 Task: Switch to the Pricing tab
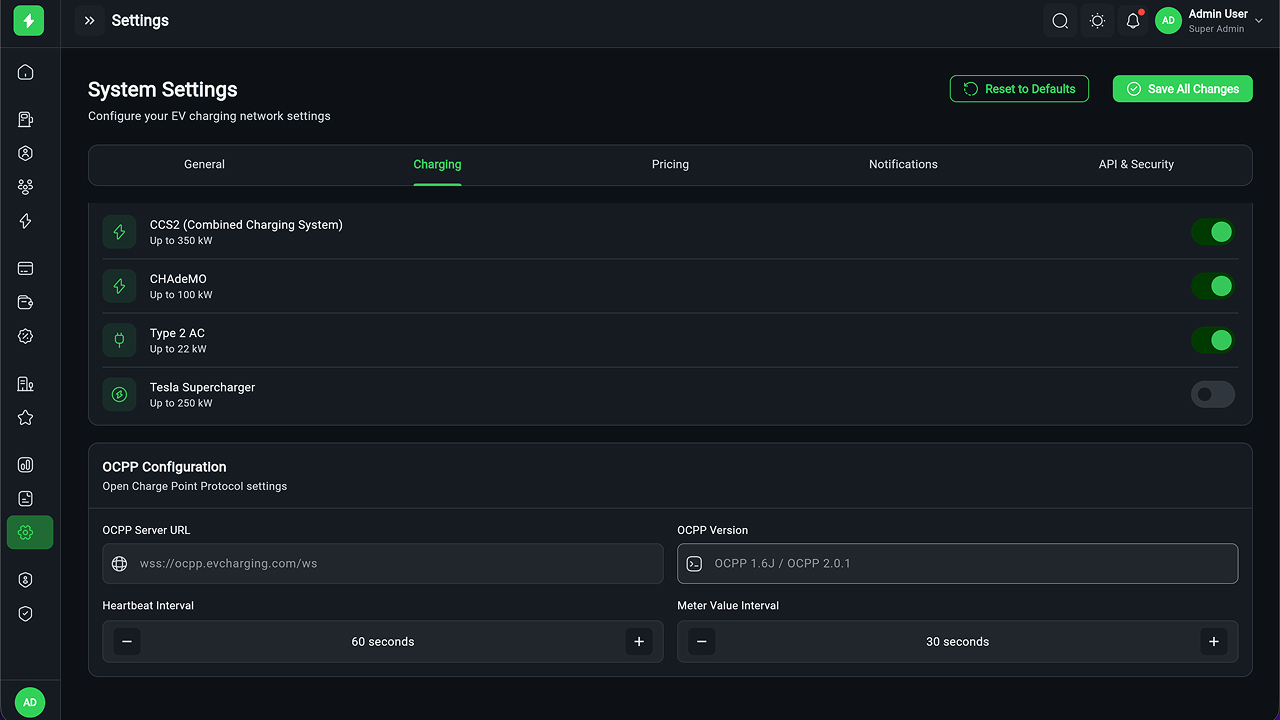tap(670, 165)
